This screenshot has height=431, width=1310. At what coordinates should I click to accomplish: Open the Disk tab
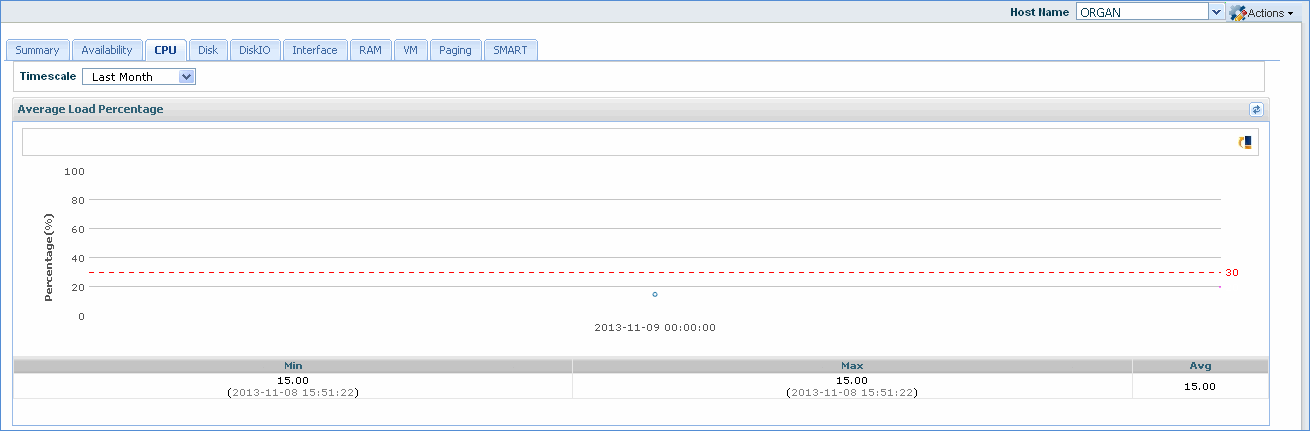[208, 50]
